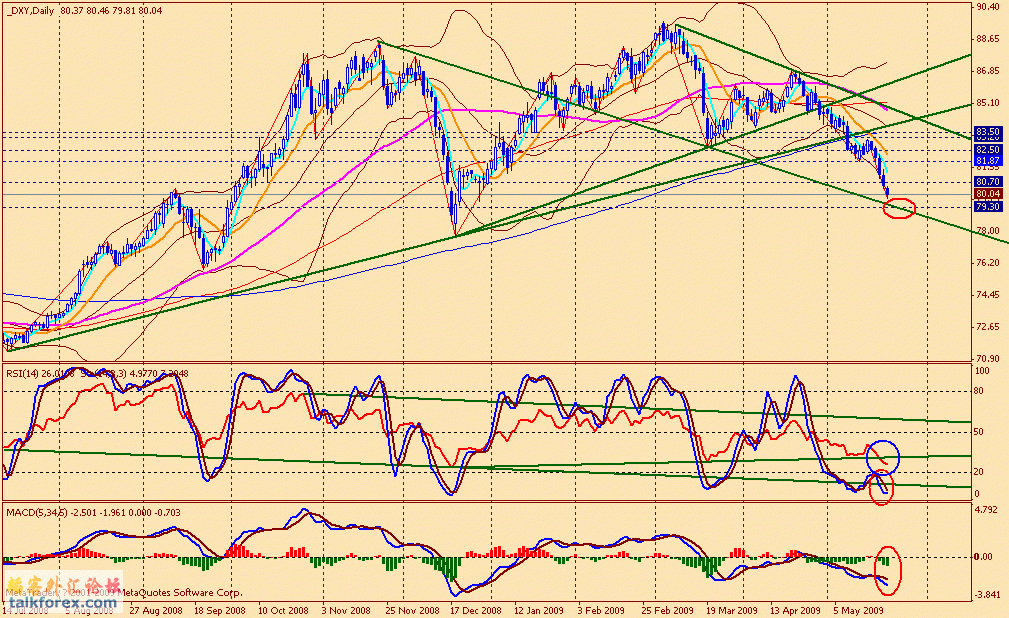The height and width of the screenshot is (618, 1009).
Task: Click the 25 Feb 2009 date label
Action: point(667,610)
